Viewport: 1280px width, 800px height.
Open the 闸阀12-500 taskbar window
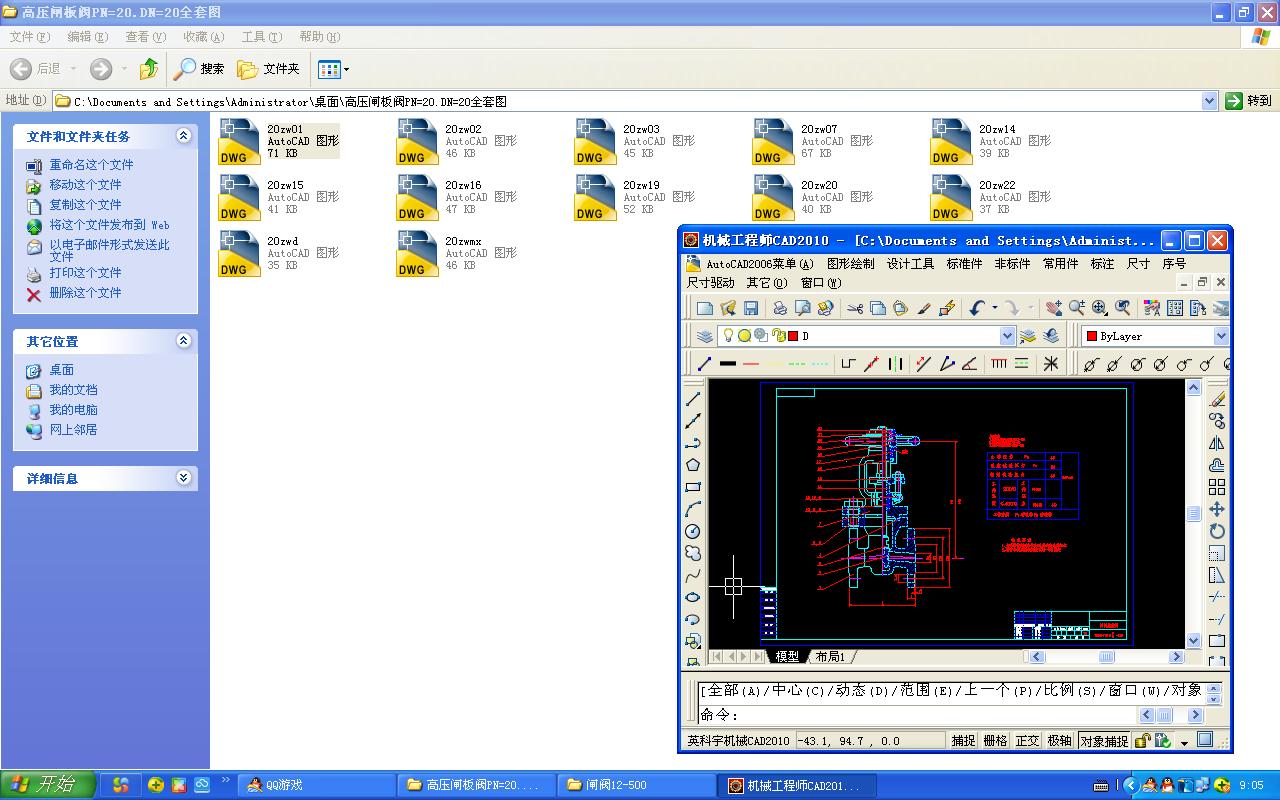pyautogui.click(x=636, y=785)
